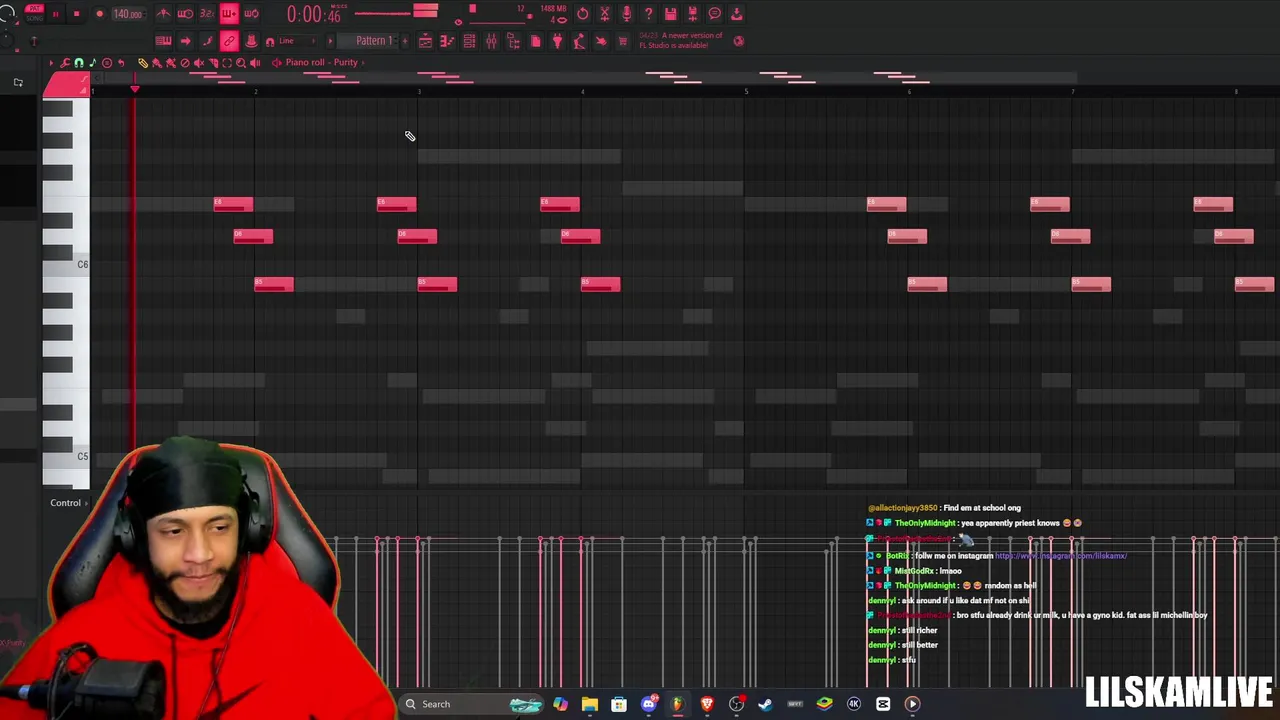The width and height of the screenshot is (1280, 720).
Task: Select the first E6 note in bar 1
Action: [233, 204]
